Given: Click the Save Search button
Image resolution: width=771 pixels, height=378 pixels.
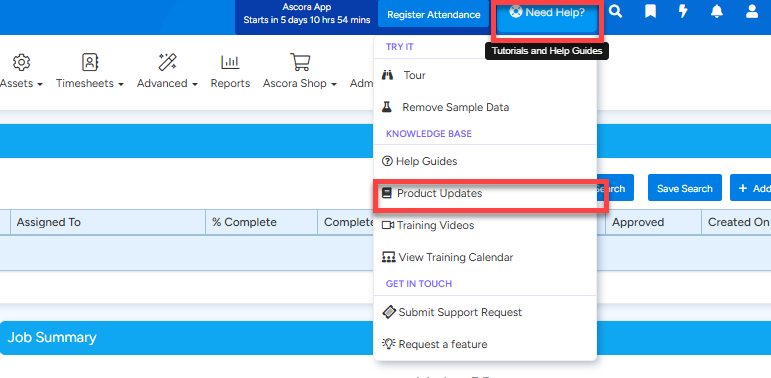Looking at the screenshot, I should click(x=684, y=188).
